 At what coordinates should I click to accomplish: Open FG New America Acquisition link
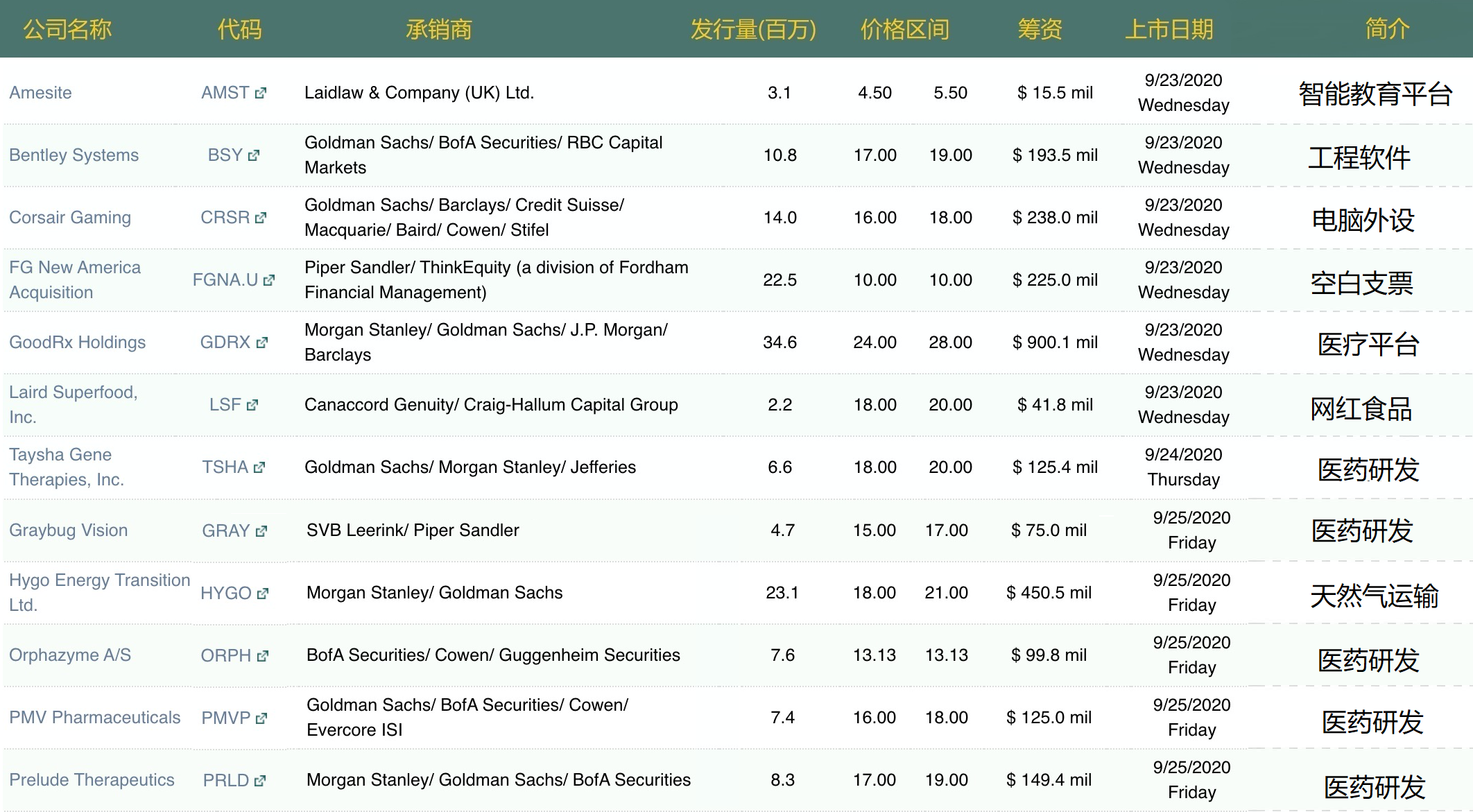point(75,279)
